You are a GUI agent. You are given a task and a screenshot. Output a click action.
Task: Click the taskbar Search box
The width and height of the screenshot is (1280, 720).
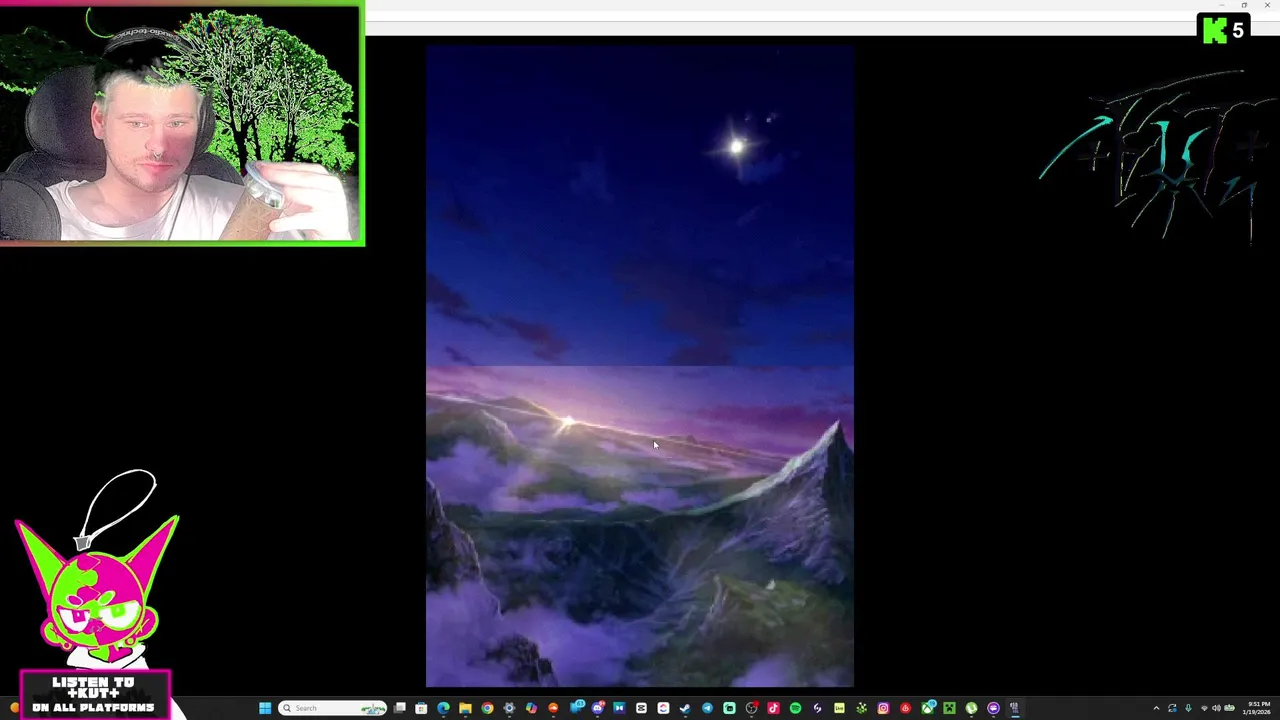[x=332, y=708]
